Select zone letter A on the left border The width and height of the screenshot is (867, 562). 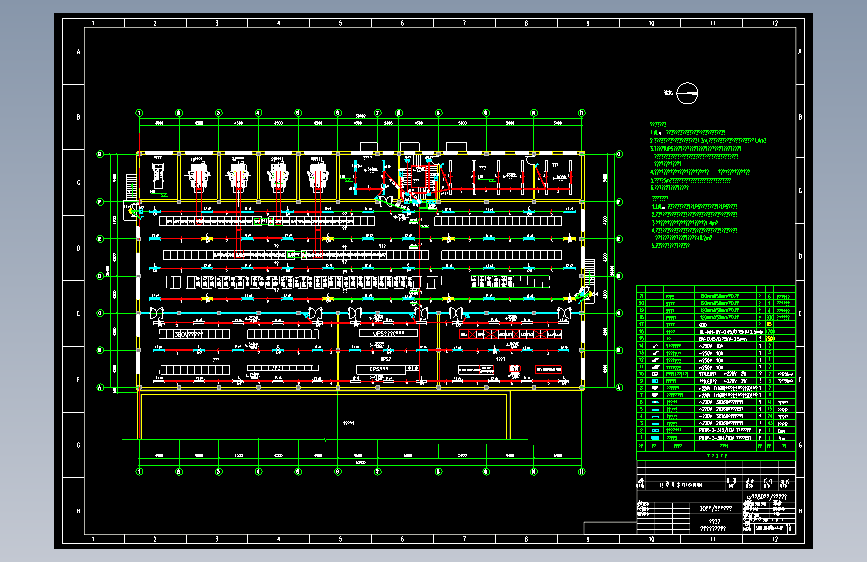pos(78,51)
